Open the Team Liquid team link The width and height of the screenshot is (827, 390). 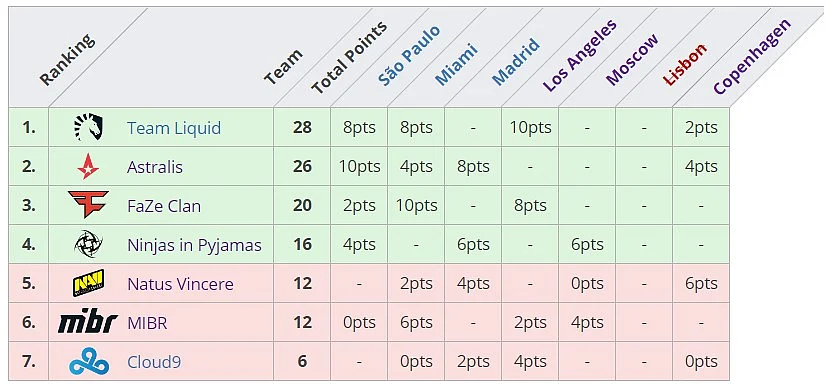pos(174,128)
